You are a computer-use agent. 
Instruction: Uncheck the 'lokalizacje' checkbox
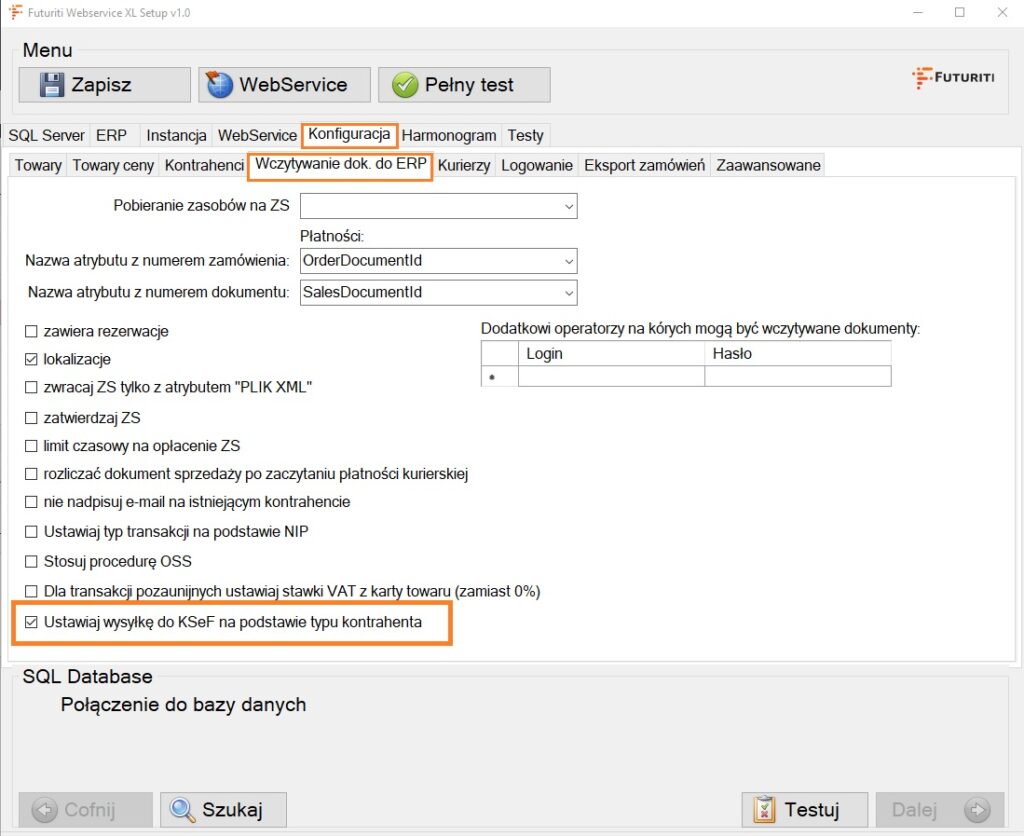[x=31, y=359]
